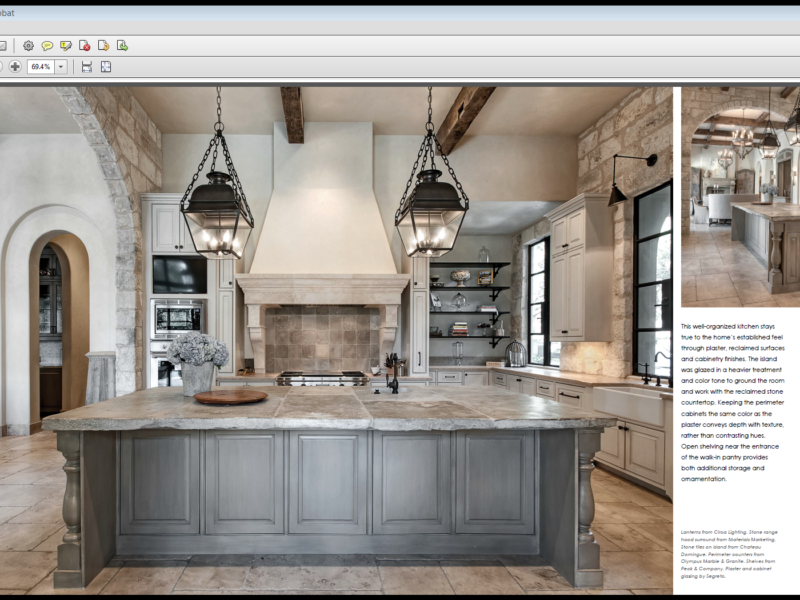Screen dimensions: 800x600
Task: Open the gear settings tool
Action: (28, 45)
